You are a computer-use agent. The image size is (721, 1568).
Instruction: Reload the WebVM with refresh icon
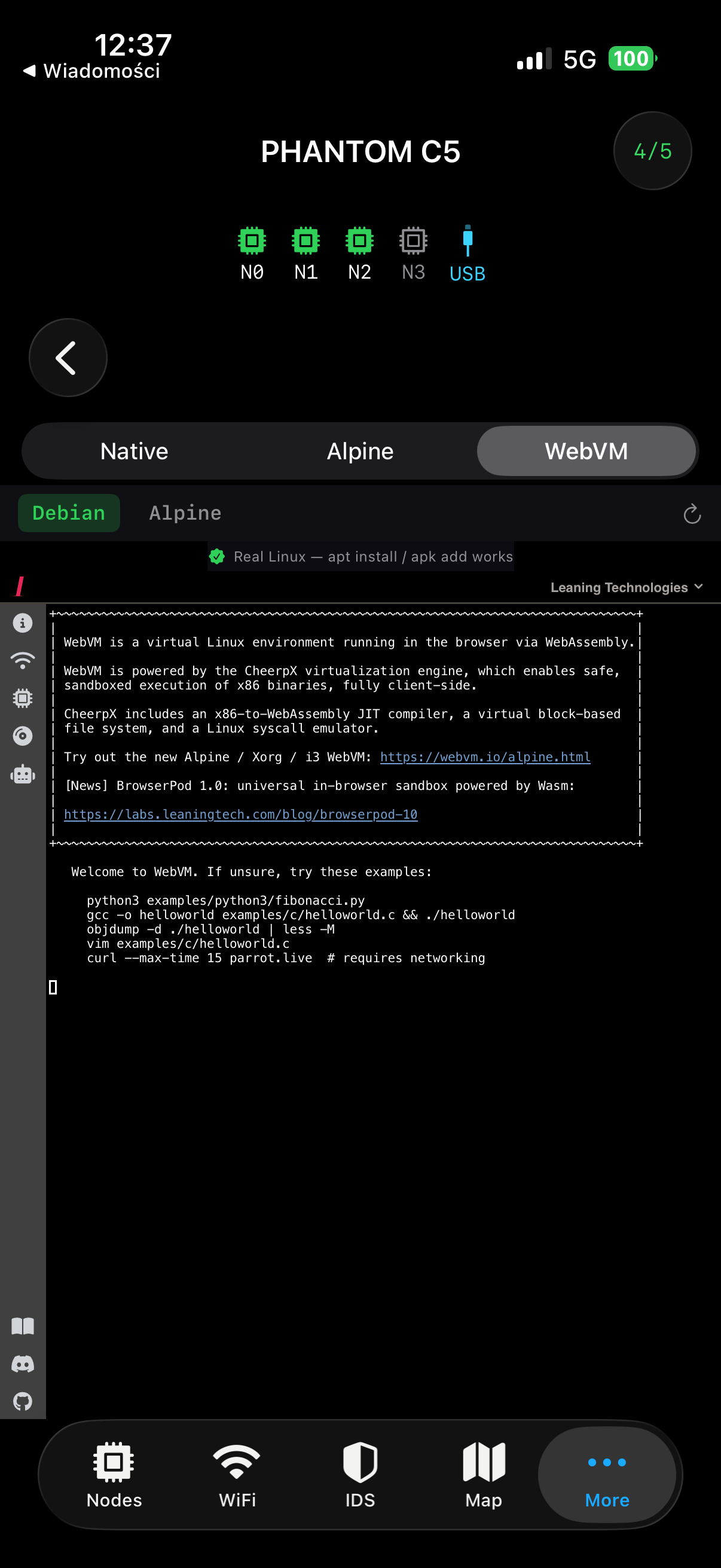[x=692, y=514]
